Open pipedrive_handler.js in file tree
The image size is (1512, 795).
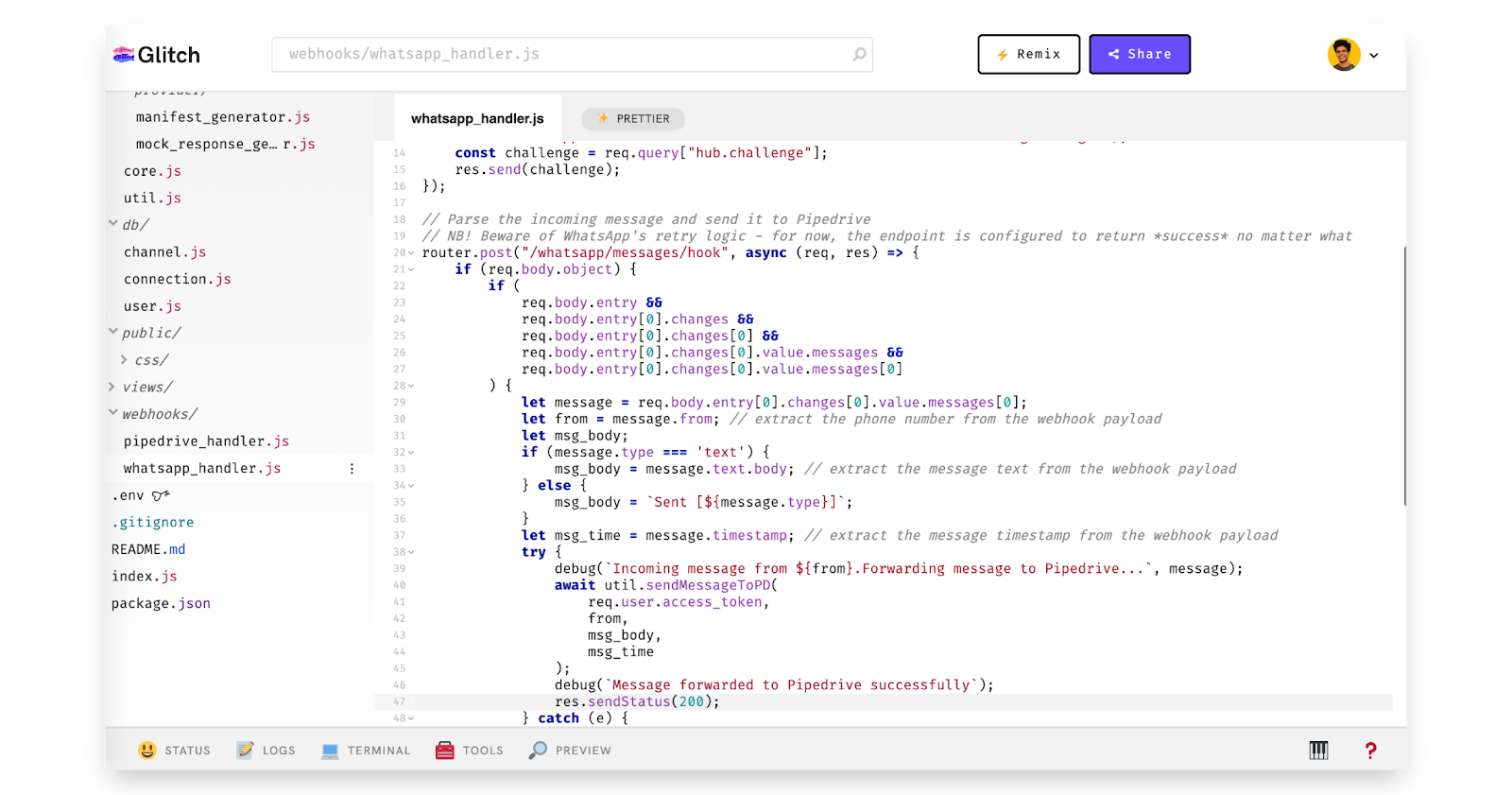(x=206, y=441)
